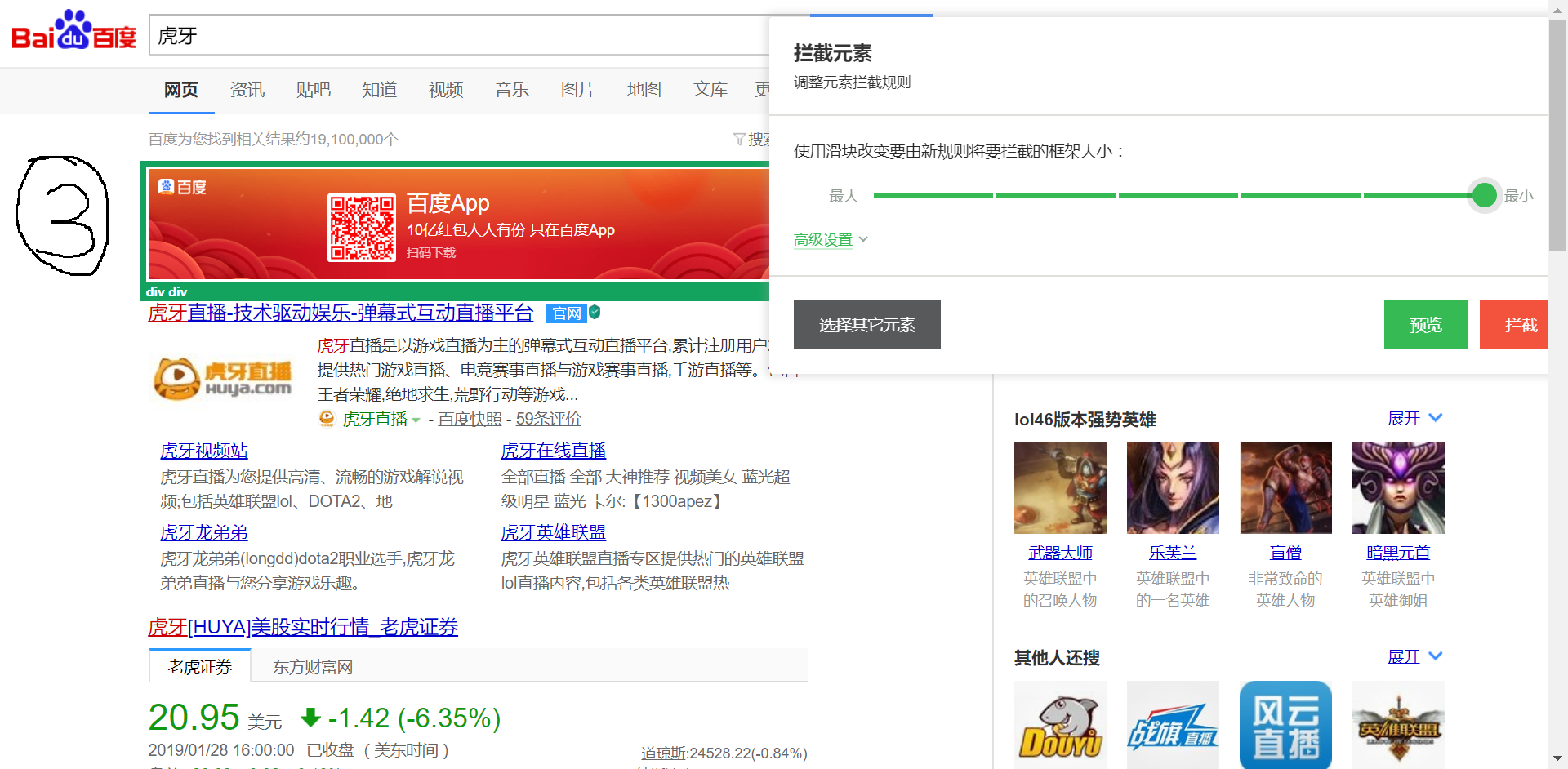
Task: Click the small Huya icon before 虎牙直播
Action: (327, 419)
